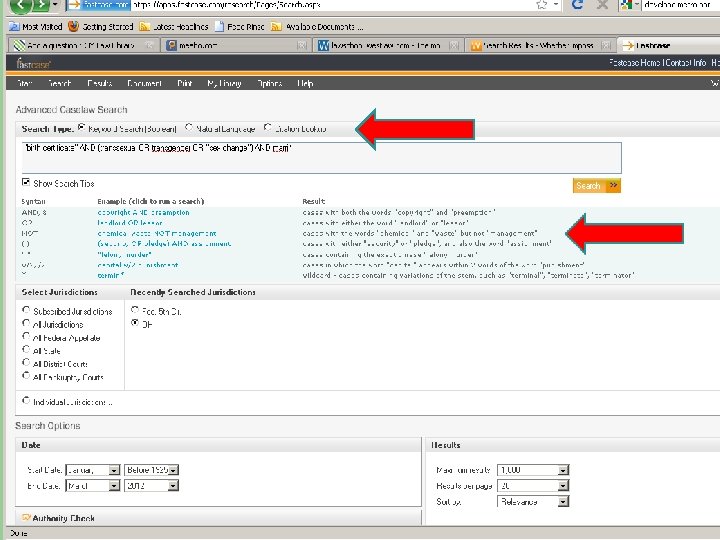Select All Bankruptcy Courts radio button
This screenshot has width=720, height=540.
[x=26, y=375]
